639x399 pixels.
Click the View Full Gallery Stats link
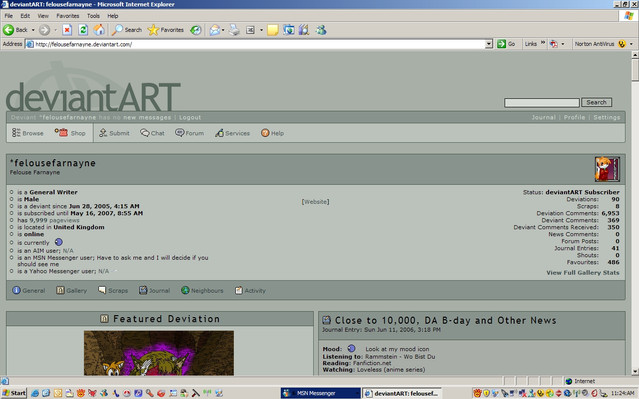coord(582,273)
